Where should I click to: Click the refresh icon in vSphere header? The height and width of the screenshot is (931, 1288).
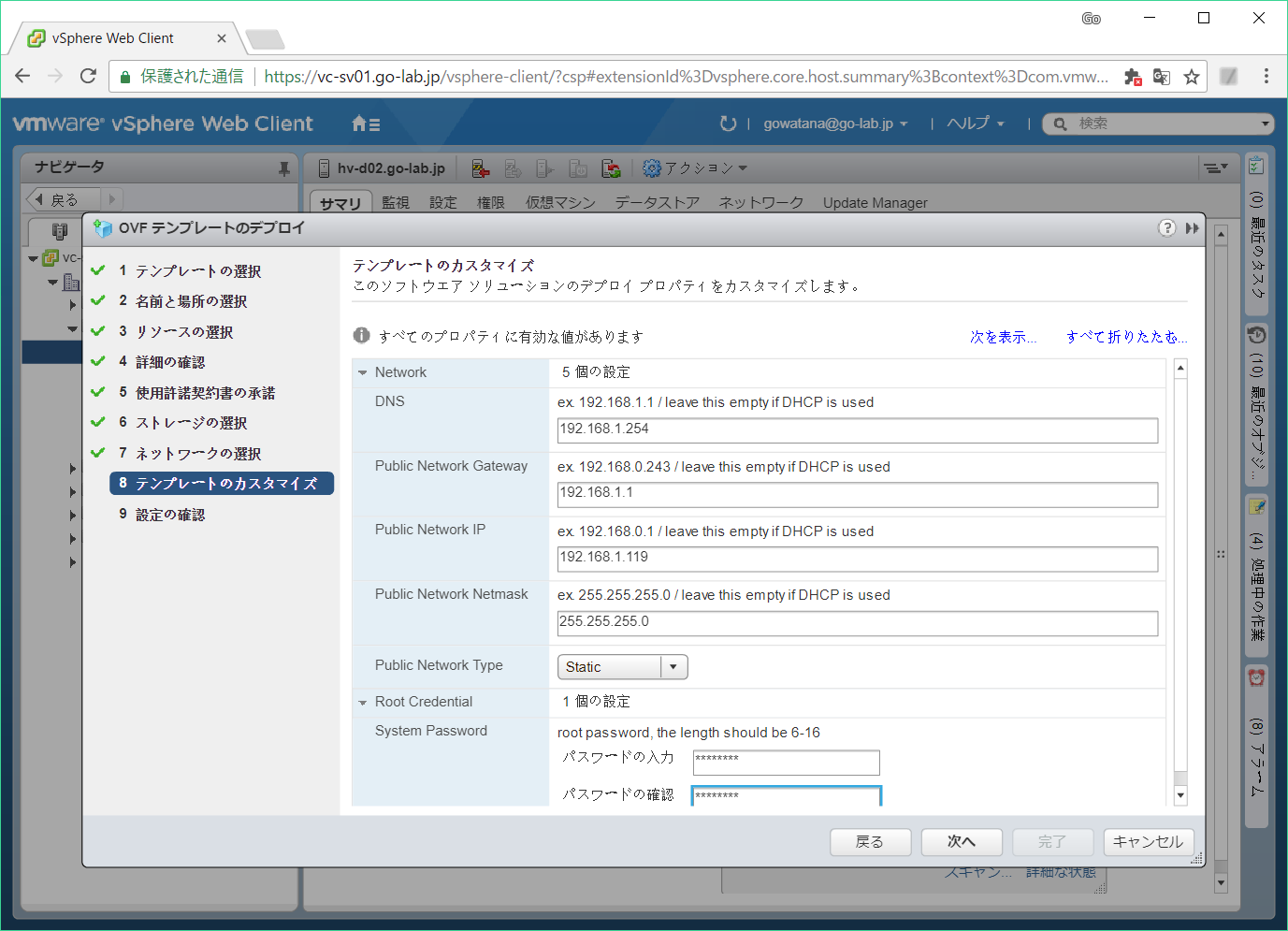tap(728, 124)
